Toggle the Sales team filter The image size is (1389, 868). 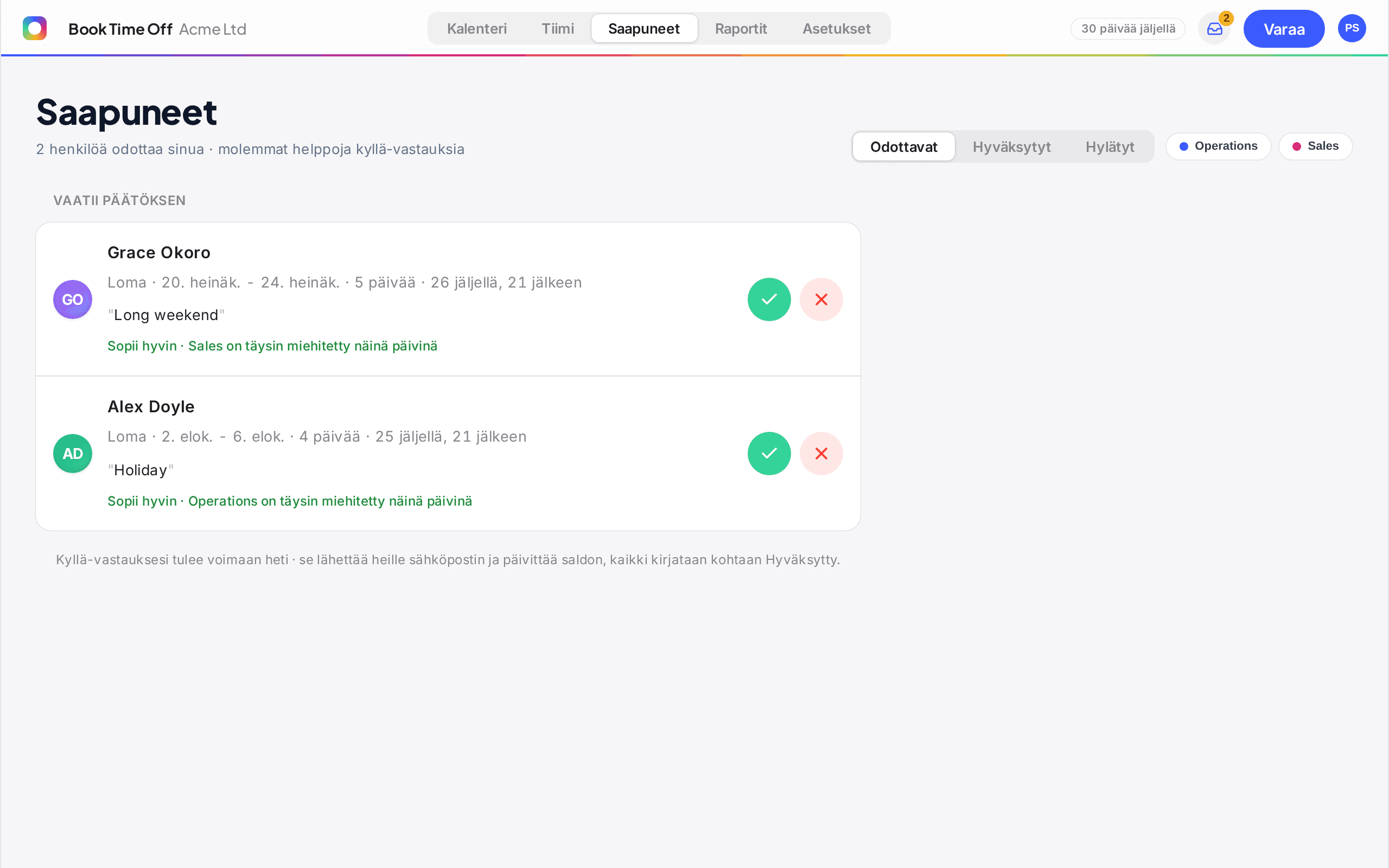point(1316,146)
